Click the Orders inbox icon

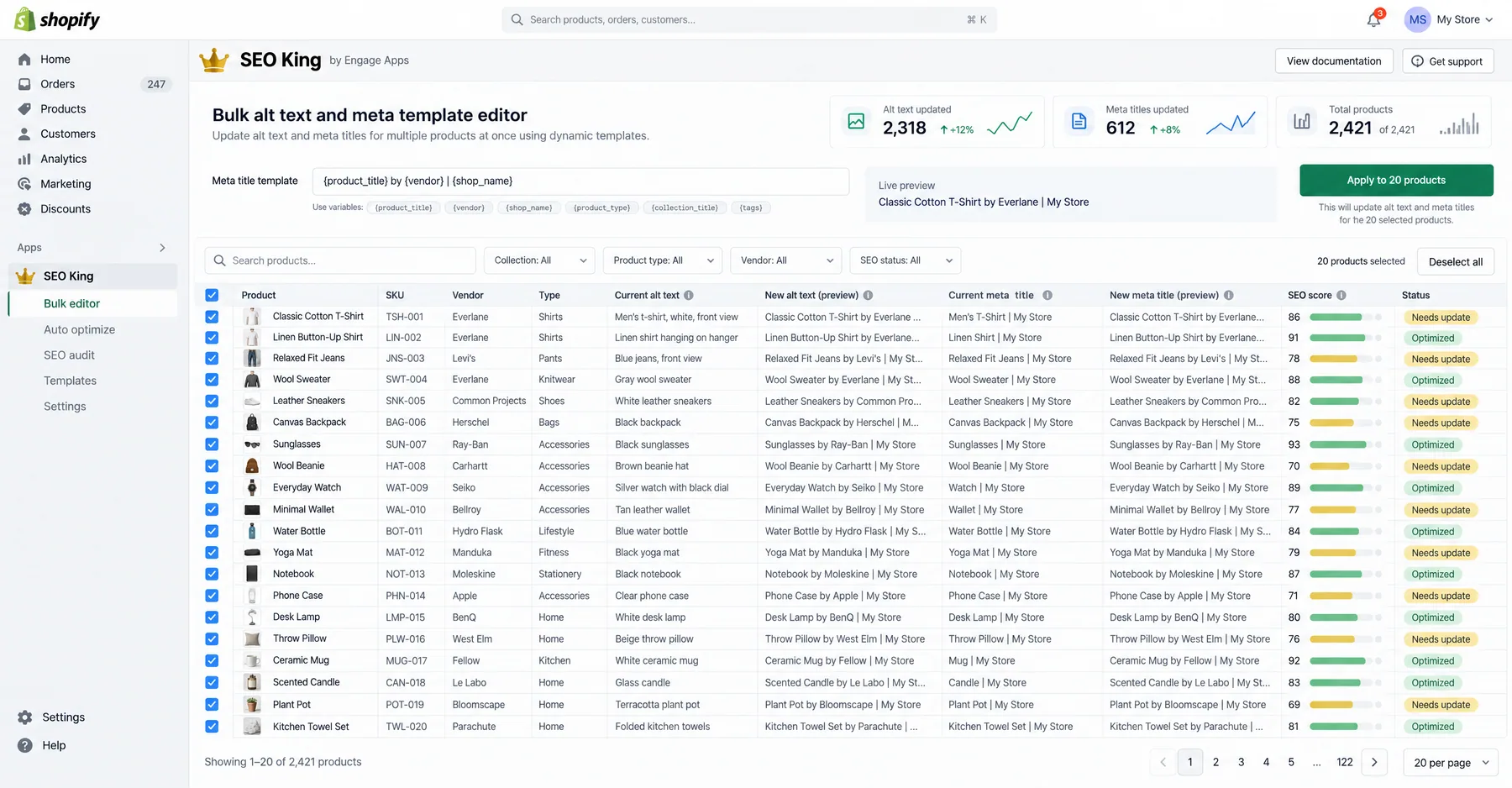(x=24, y=84)
